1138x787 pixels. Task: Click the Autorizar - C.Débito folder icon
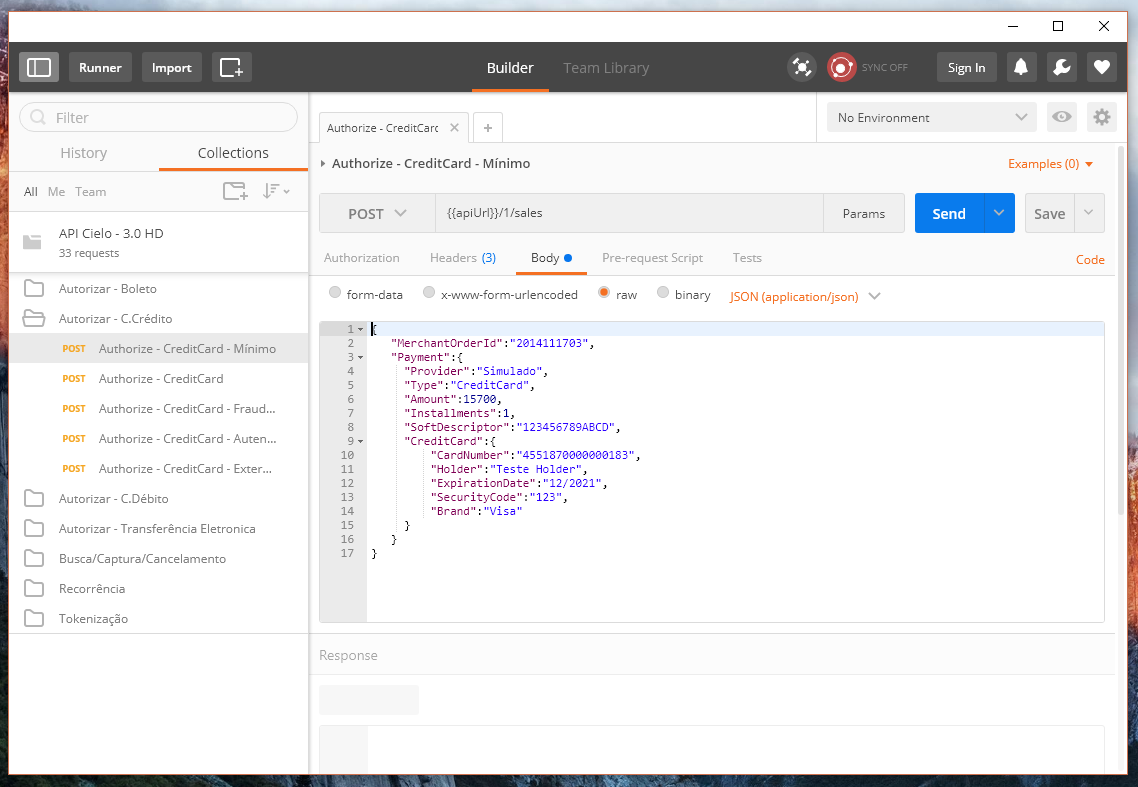pos(33,498)
